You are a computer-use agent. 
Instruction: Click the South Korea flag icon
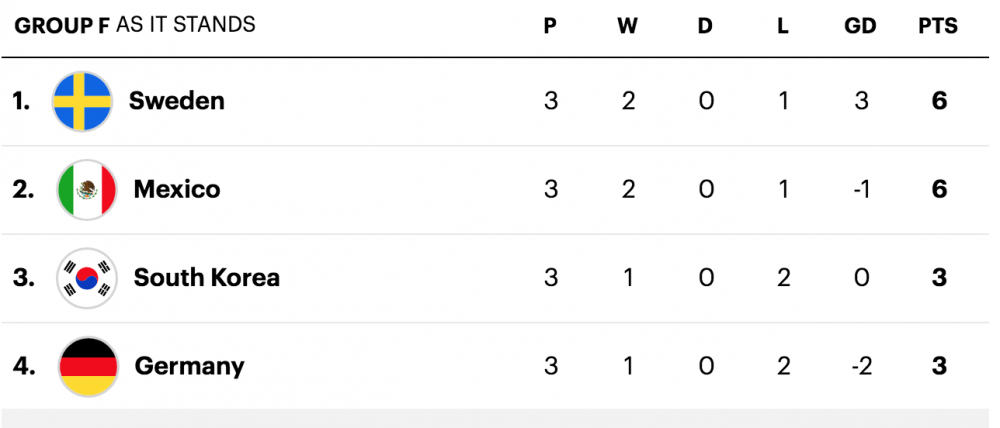[87, 277]
